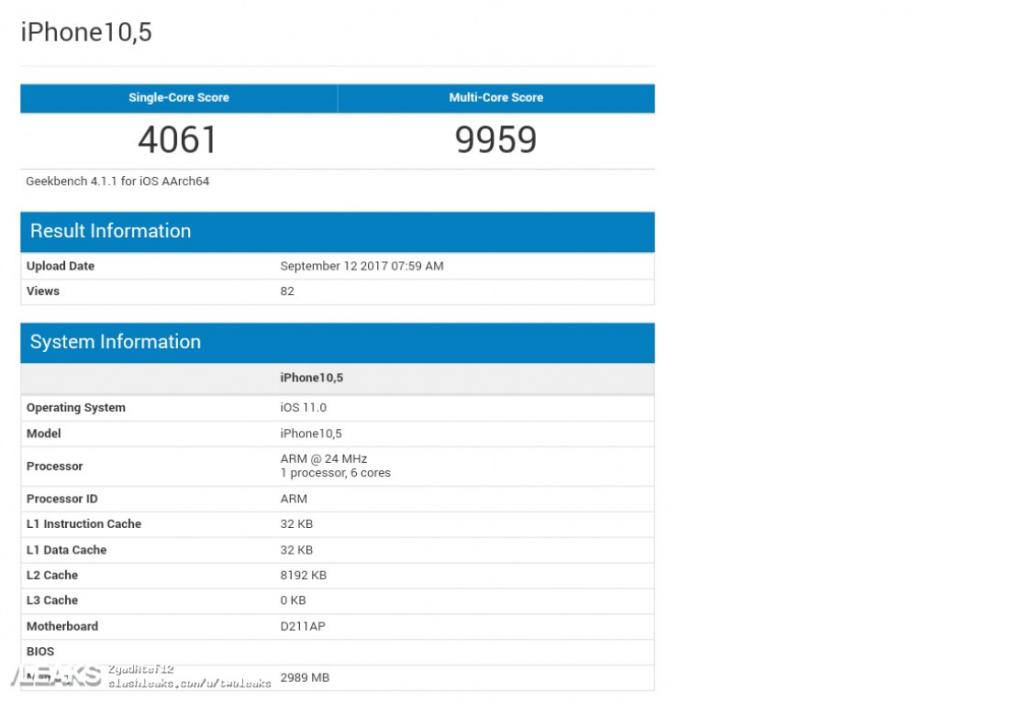
Task: Select the Multi-Core Score header
Action: tap(496, 97)
